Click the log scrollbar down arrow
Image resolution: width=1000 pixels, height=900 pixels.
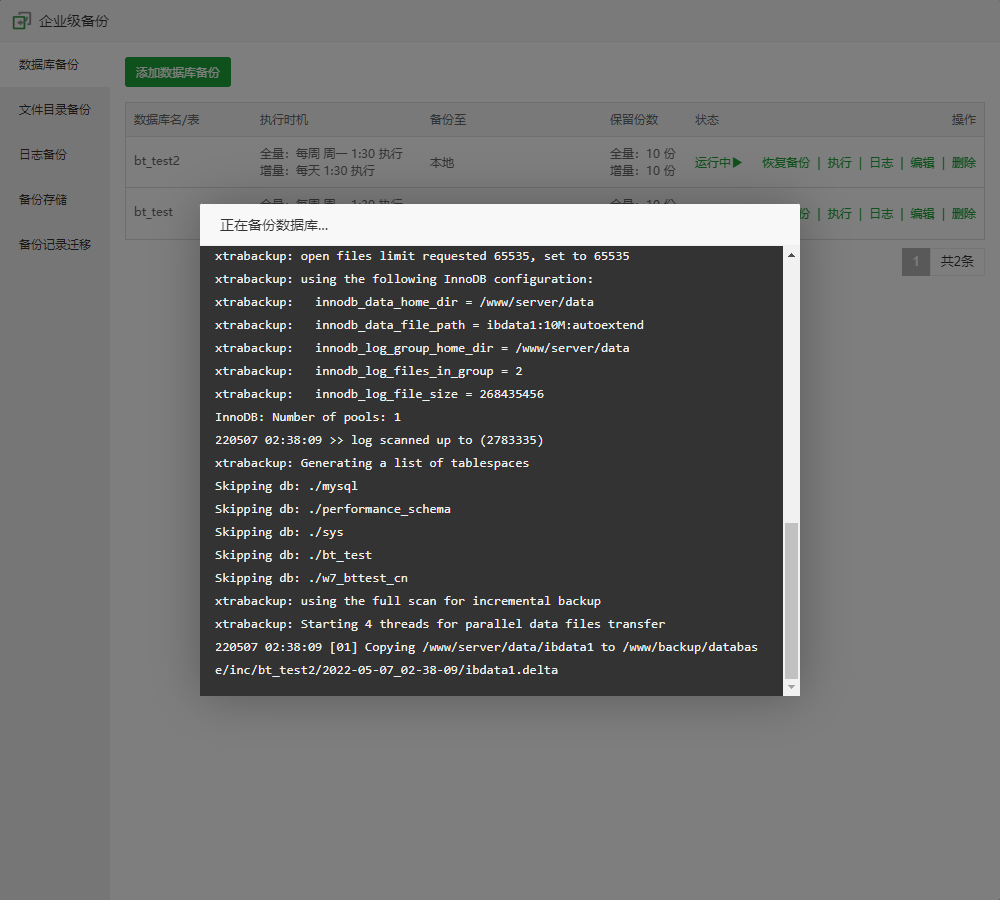[791, 687]
